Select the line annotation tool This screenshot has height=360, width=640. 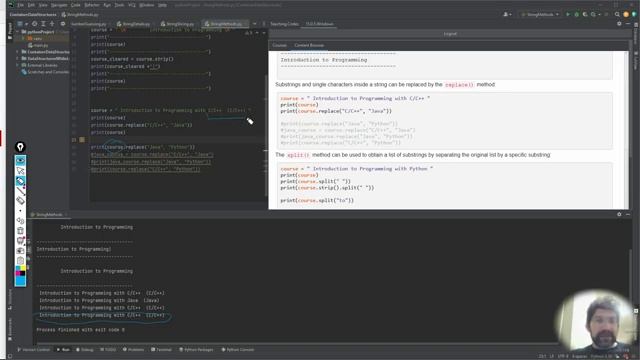point(20,191)
